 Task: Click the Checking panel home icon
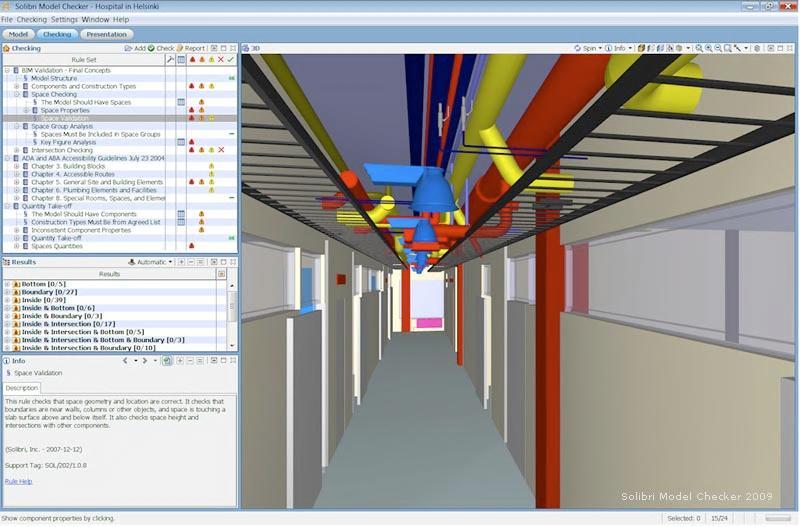click(x=7, y=48)
